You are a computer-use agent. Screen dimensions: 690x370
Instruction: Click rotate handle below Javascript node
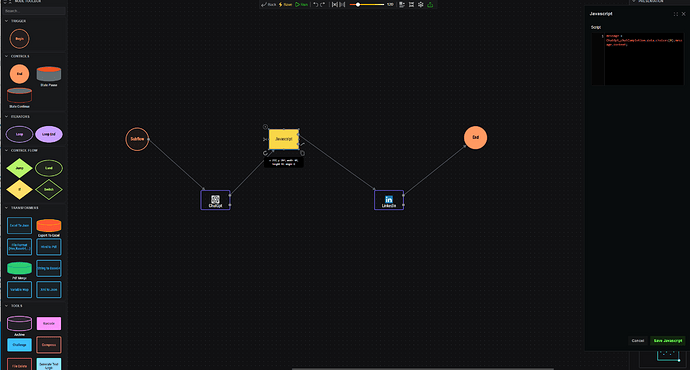point(265,153)
